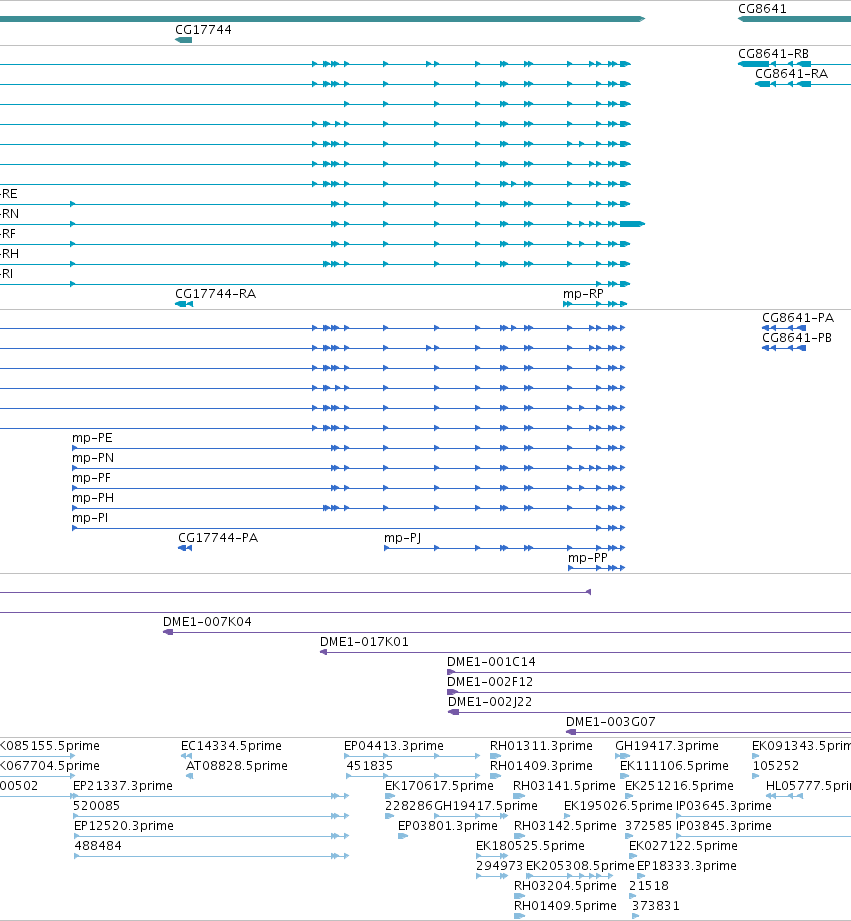Select the EK205308.5prime EST label

[580, 865]
